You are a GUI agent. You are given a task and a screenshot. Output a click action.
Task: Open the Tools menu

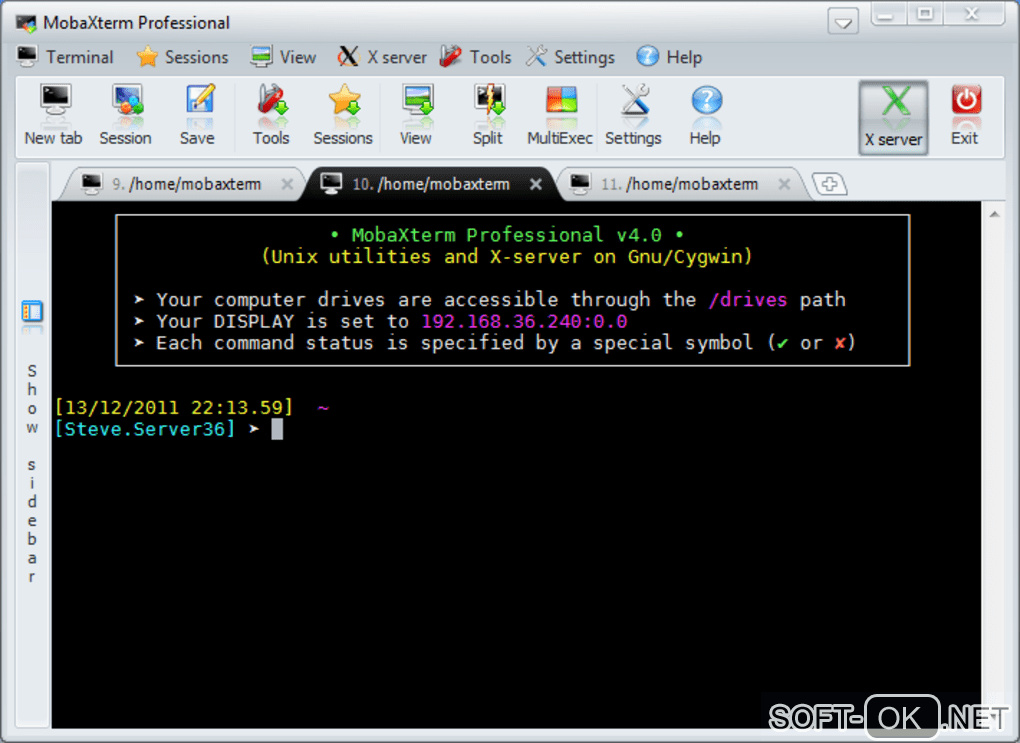[476, 57]
